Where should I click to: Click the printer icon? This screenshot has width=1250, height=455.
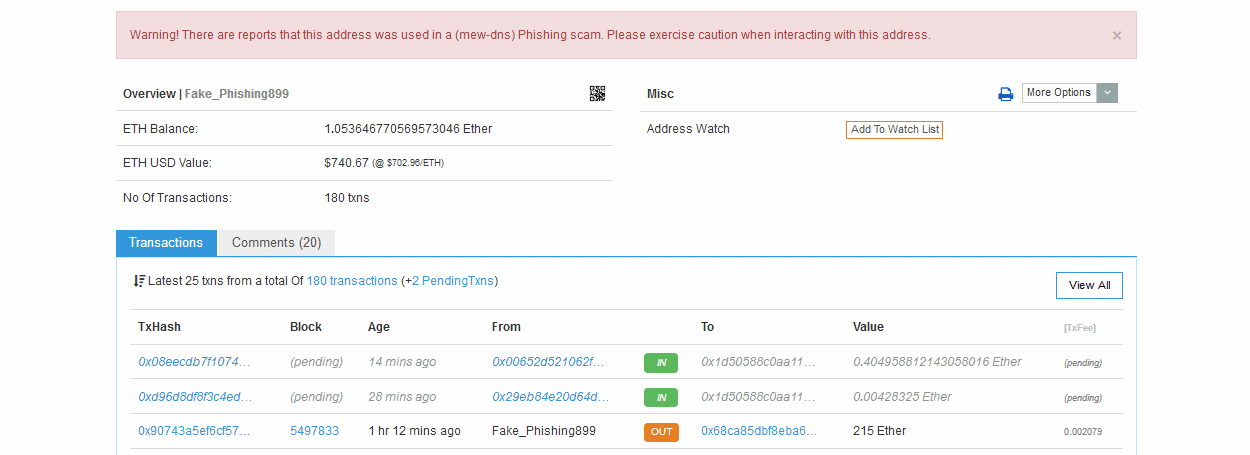[x=1006, y=94]
